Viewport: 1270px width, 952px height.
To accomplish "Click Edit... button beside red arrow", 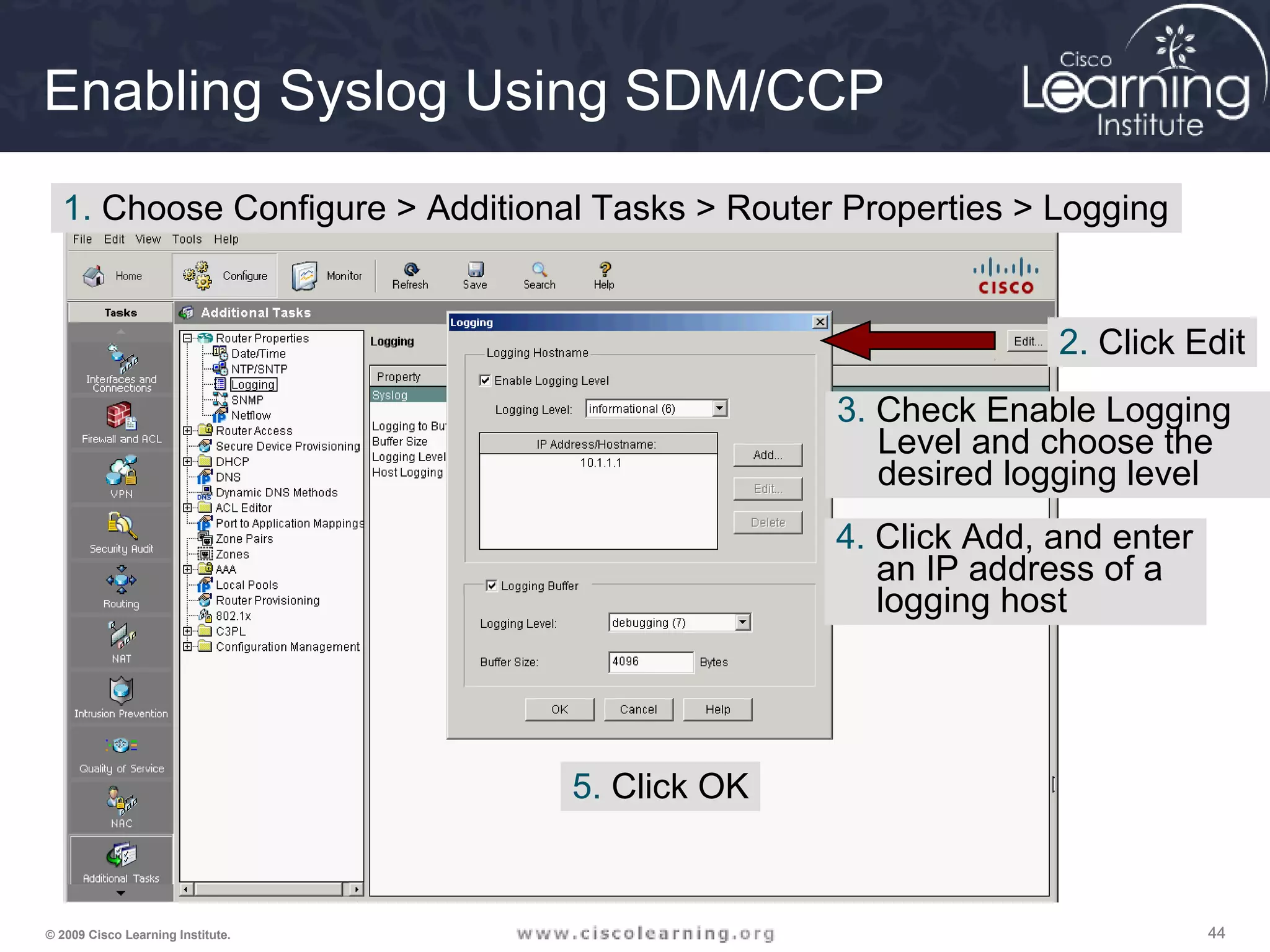I will [x=1028, y=341].
